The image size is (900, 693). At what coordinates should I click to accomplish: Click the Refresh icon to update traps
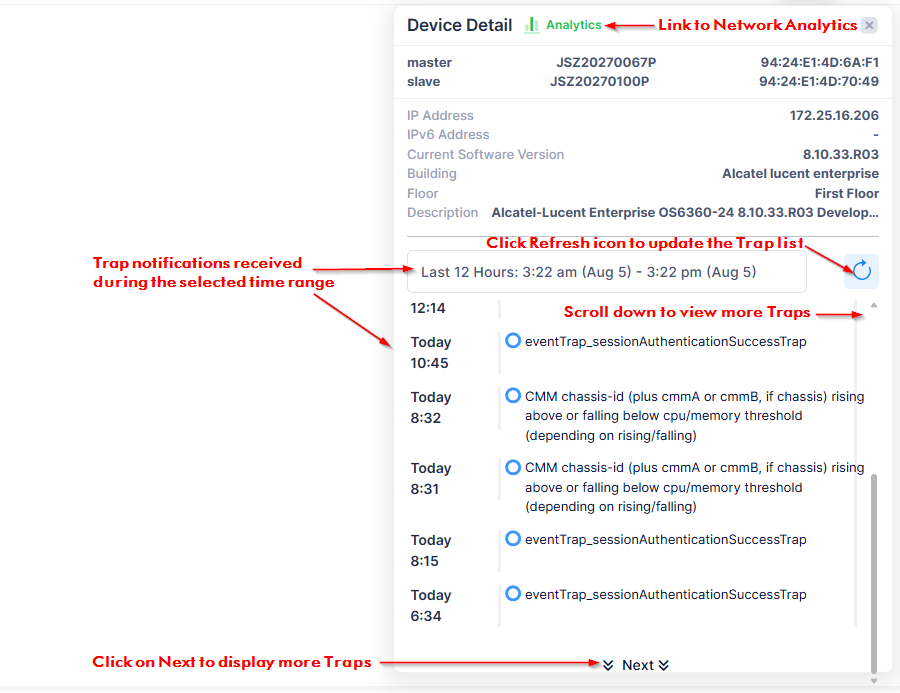tap(861, 271)
